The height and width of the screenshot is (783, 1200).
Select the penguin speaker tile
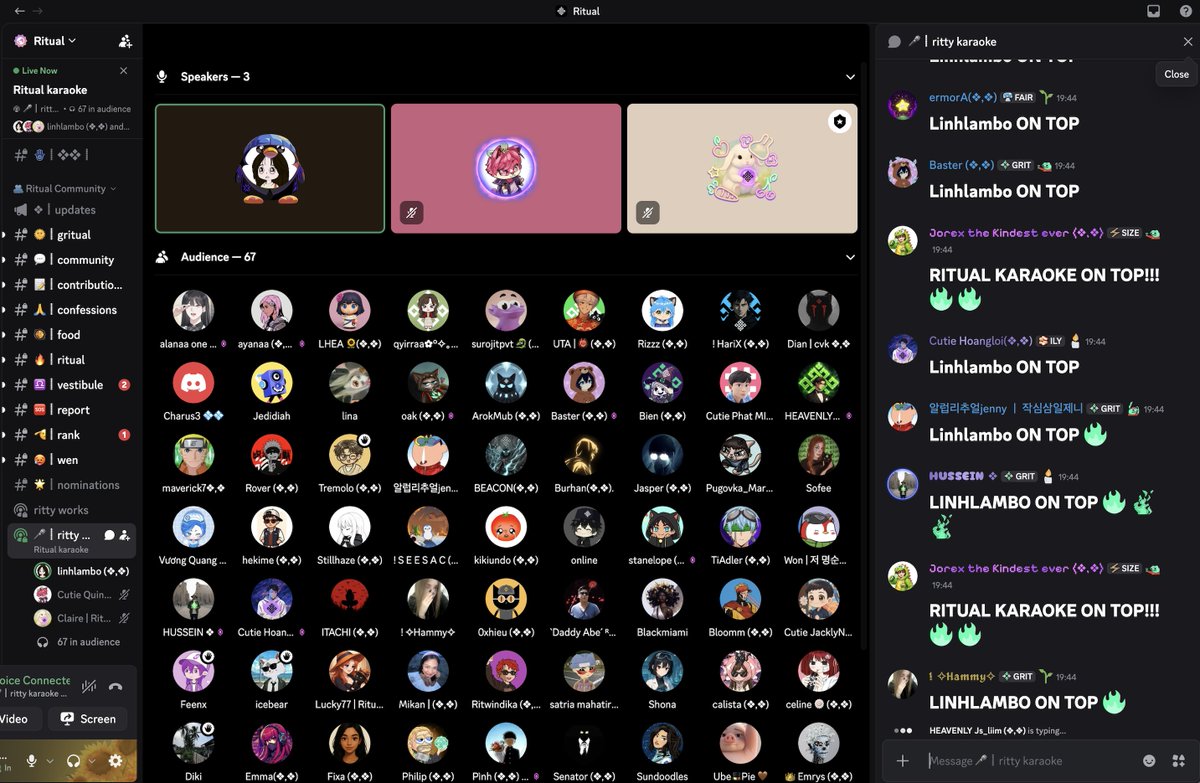click(270, 168)
